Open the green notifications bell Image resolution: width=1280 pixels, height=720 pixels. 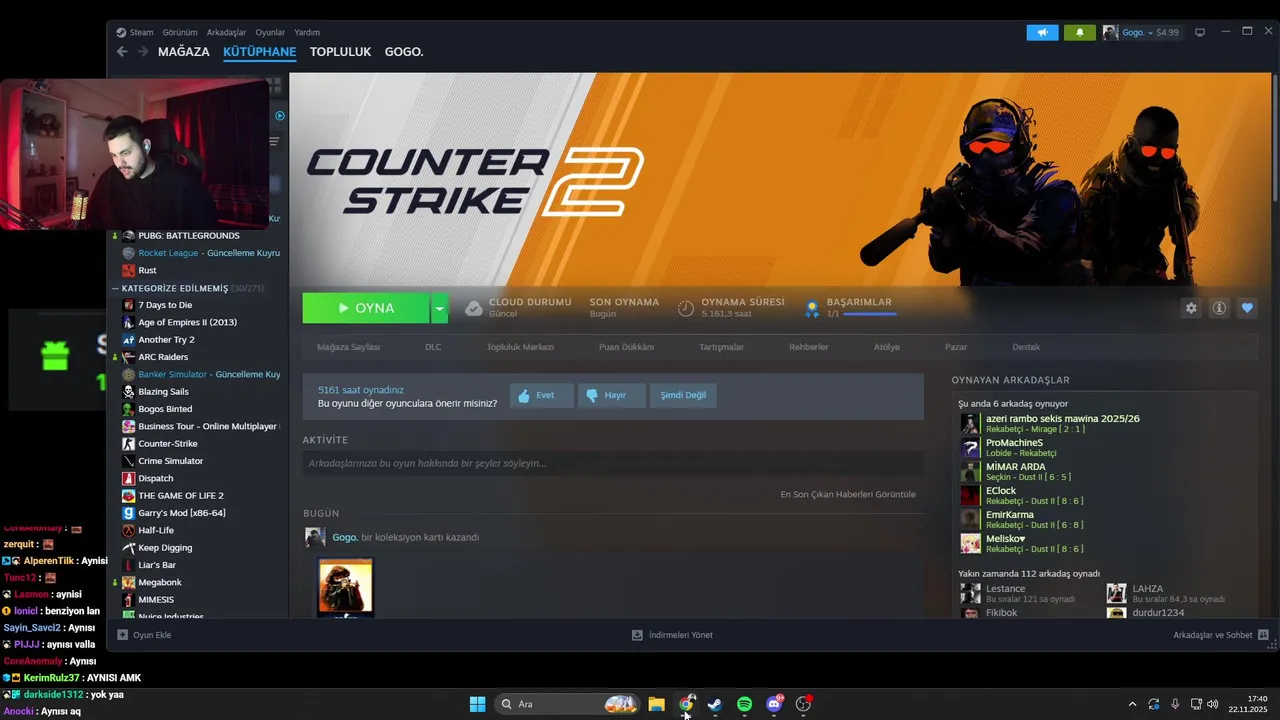pos(1079,32)
